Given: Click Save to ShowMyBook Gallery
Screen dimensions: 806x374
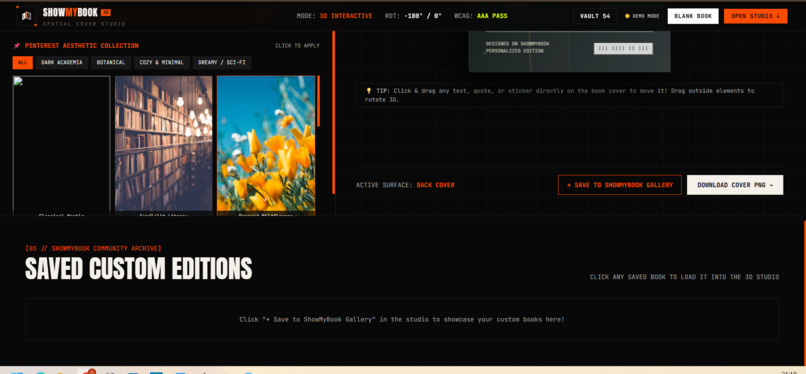Looking at the screenshot, I should (619, 185).
